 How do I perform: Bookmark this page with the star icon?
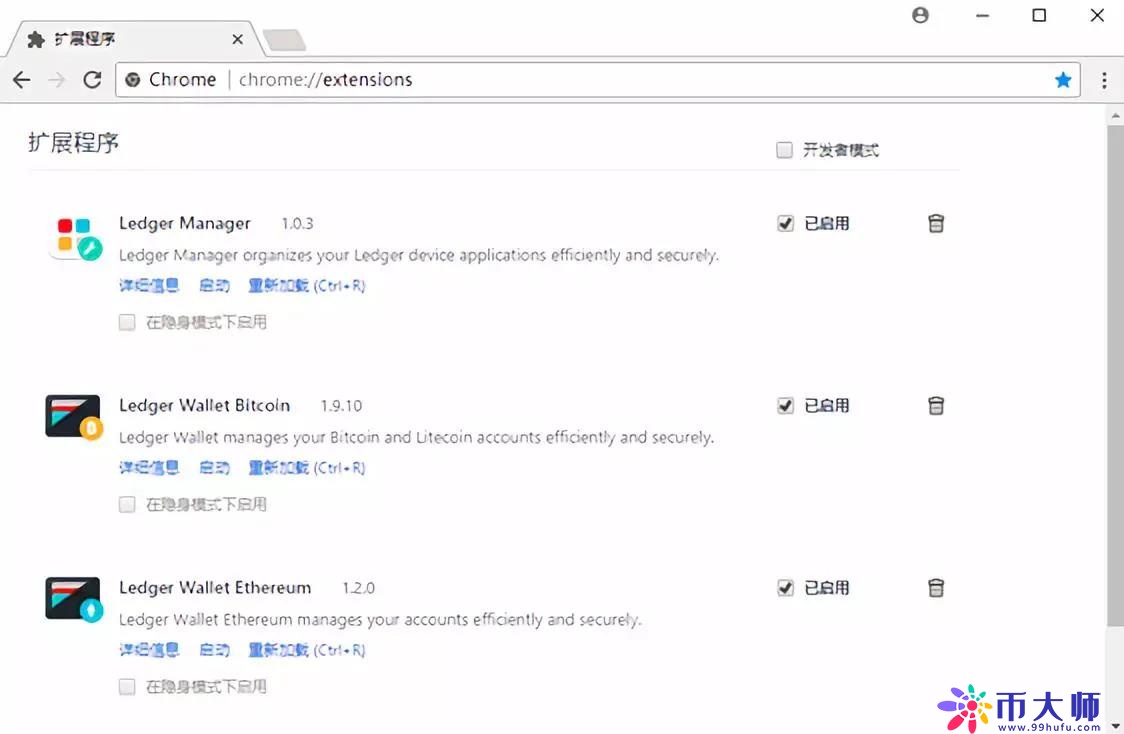(1063, 80)
